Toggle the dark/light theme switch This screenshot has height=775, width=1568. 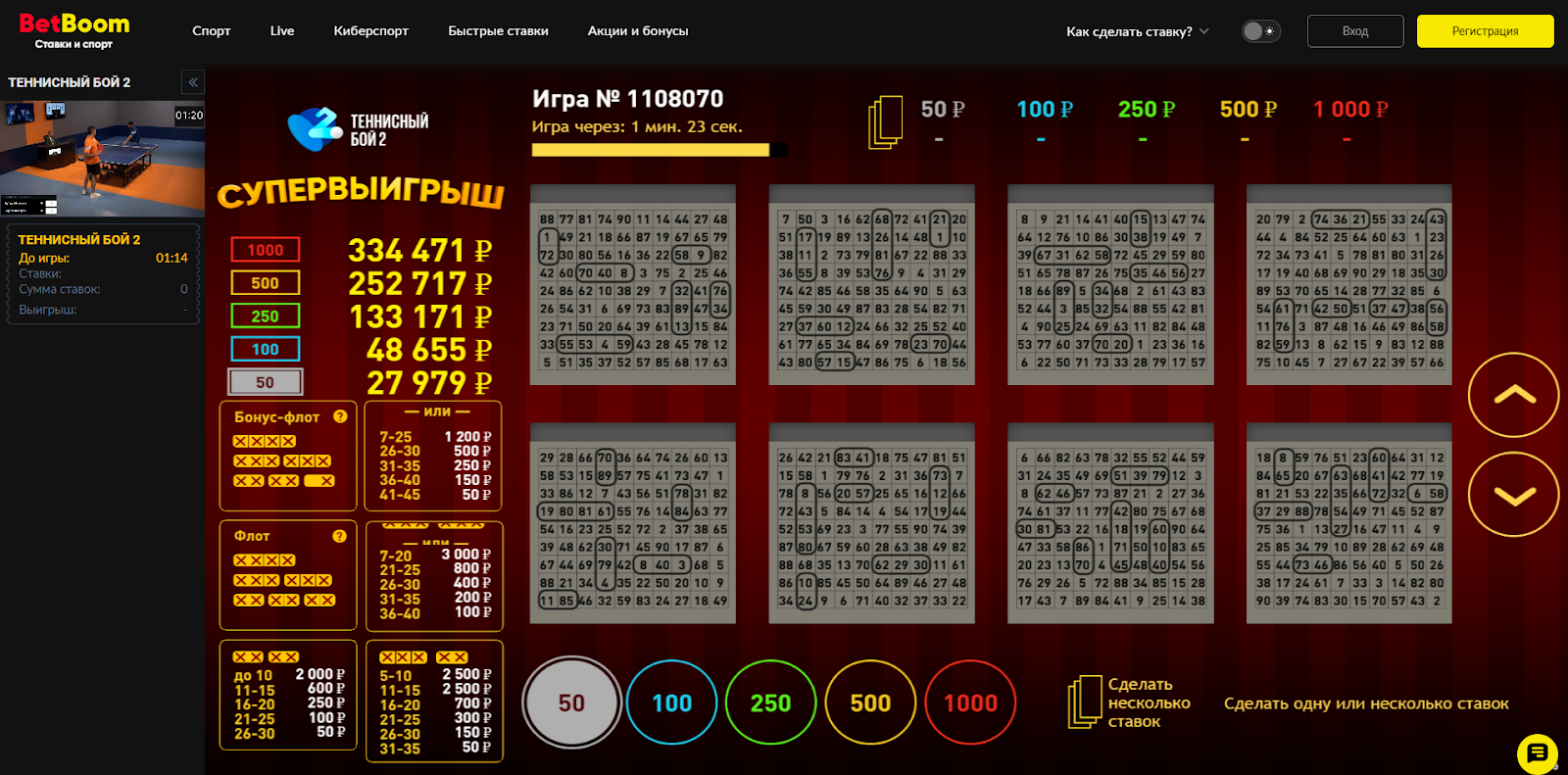click(1260, 31)
